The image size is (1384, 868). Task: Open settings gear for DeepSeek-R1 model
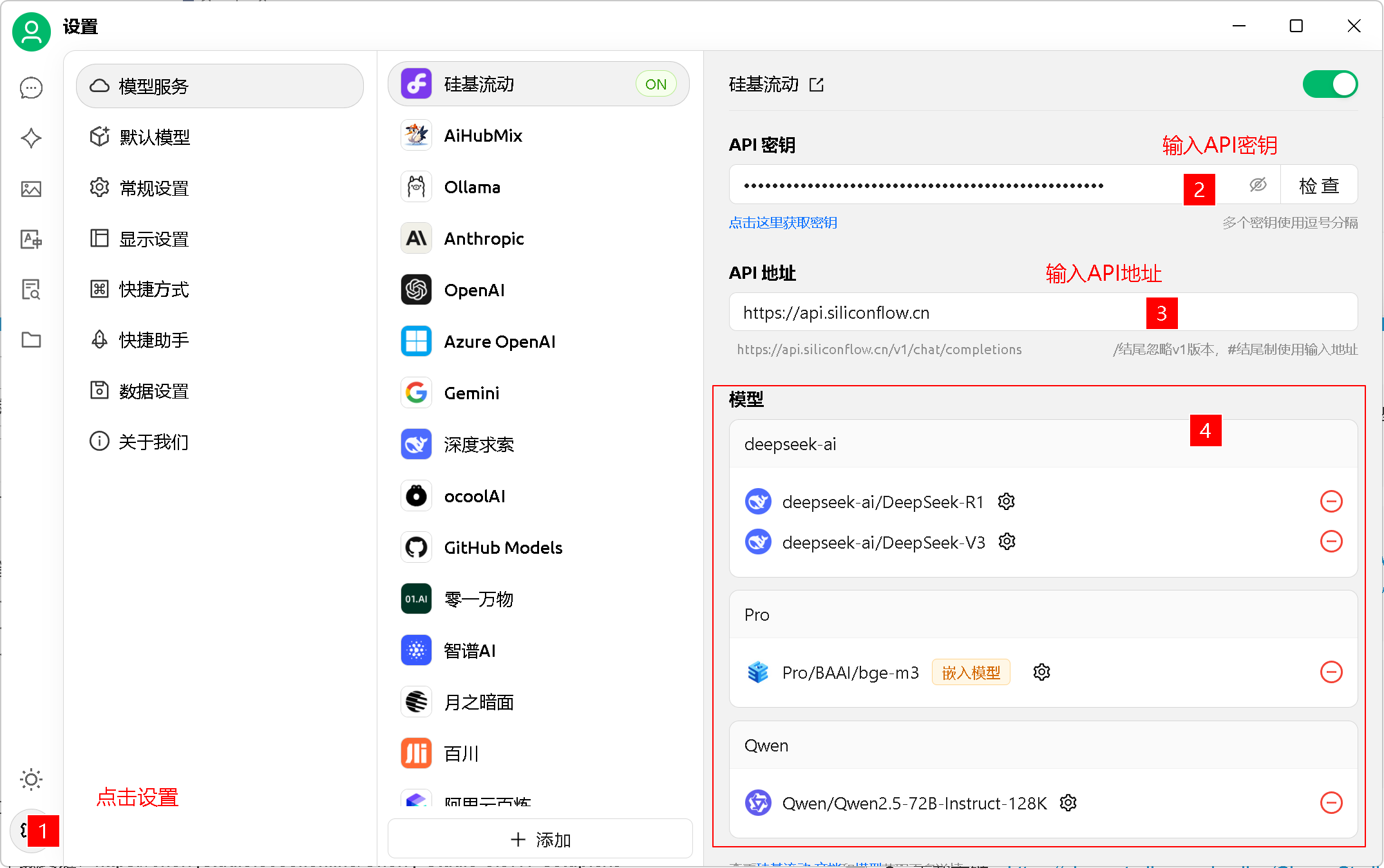point(1006,502)
